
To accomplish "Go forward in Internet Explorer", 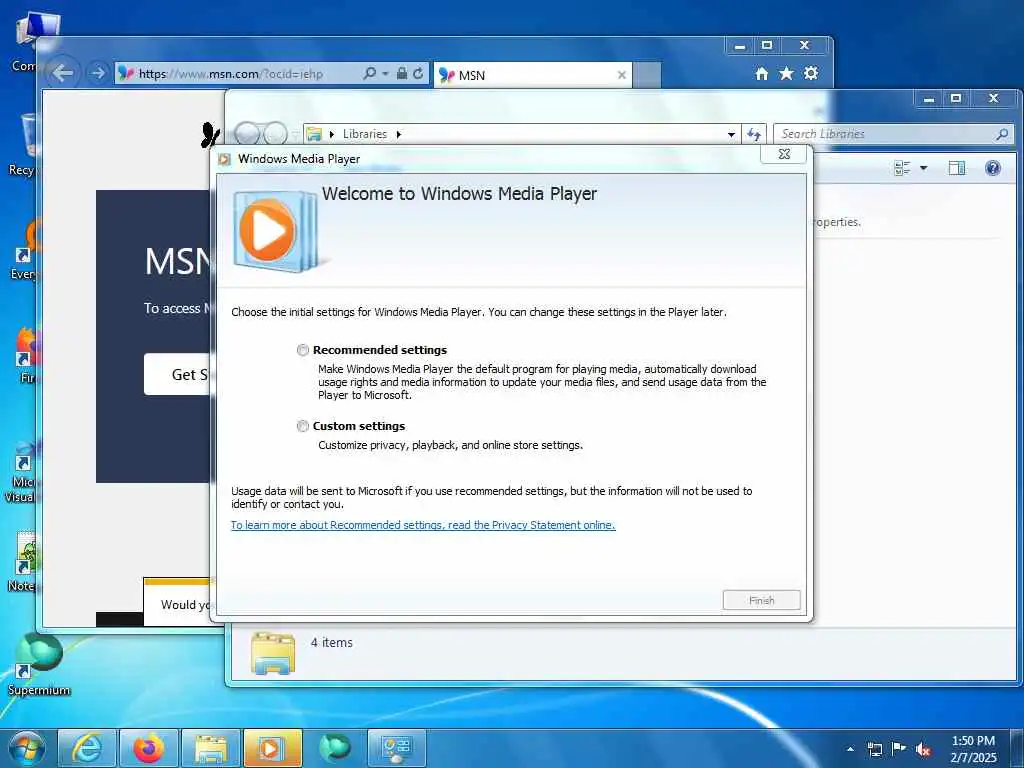I will coord(97,73).
